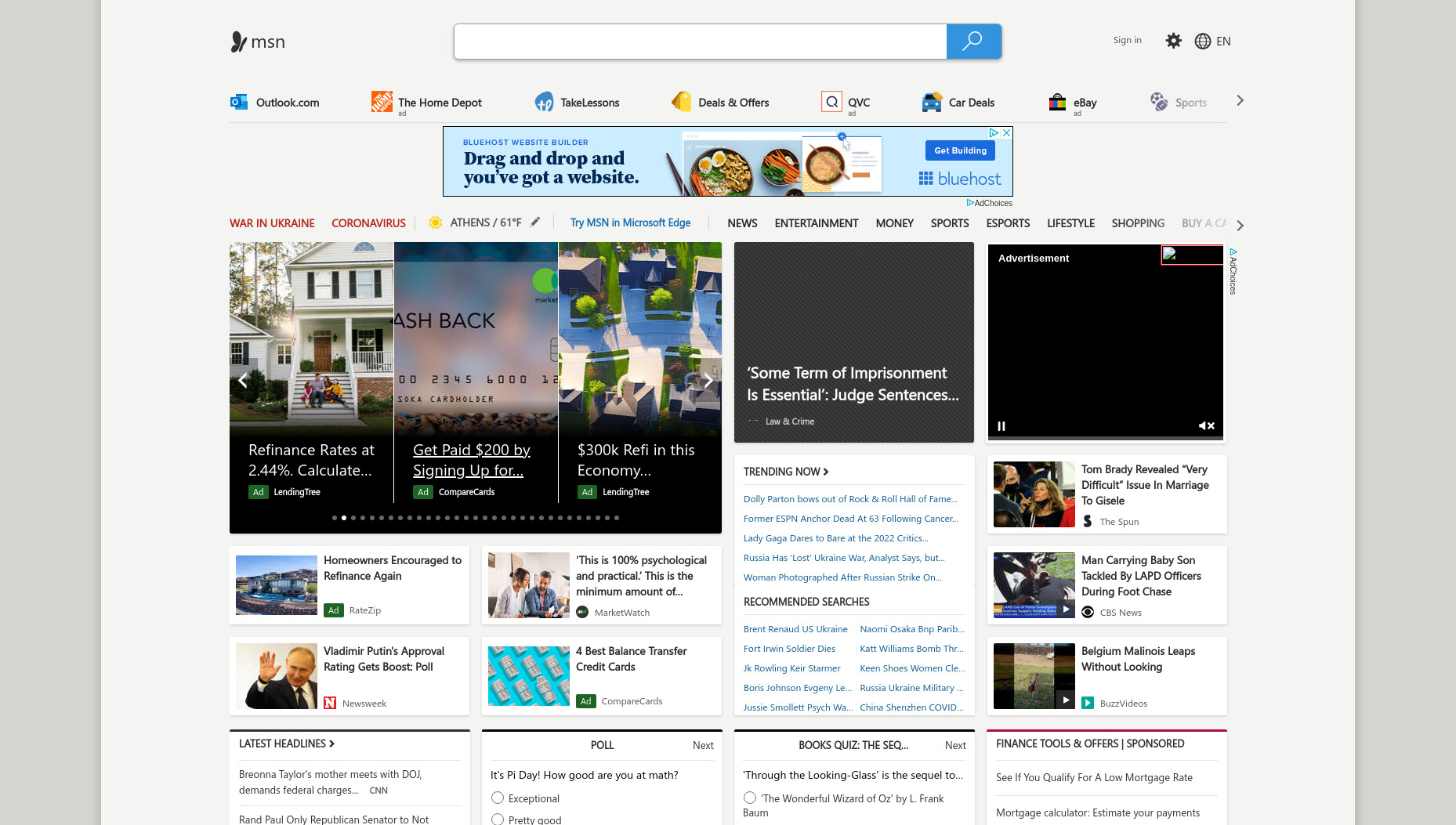Select the Pretty good poll option
Screen dimensions: 1456x825
[x=498, y=820]
